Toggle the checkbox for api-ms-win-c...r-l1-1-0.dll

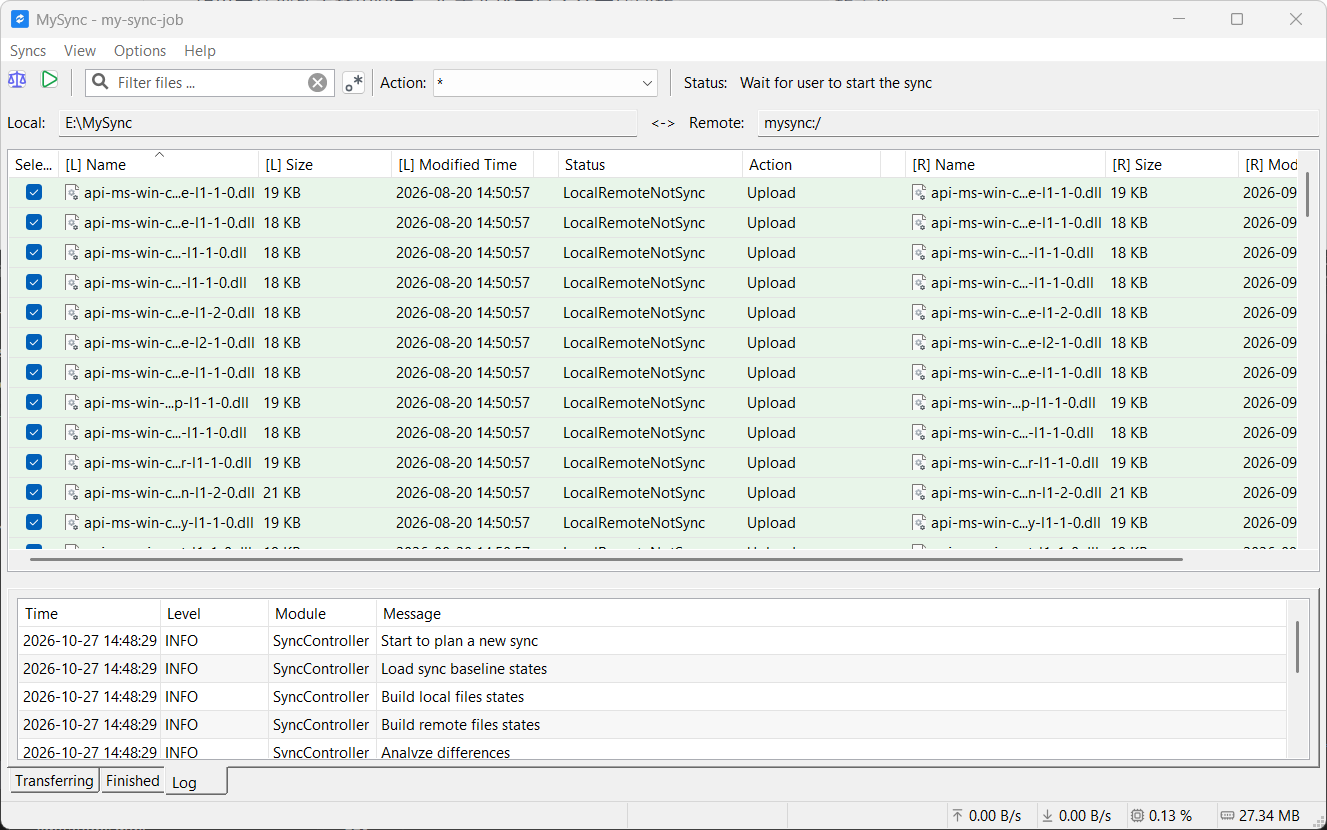coord(34,463)
